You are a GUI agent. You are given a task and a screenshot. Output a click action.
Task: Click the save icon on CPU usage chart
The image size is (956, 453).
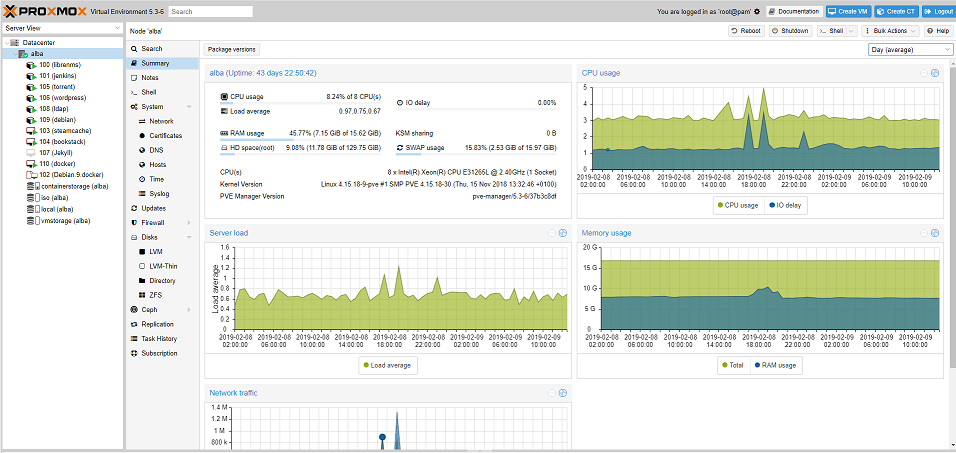click(x=935, y=73)
